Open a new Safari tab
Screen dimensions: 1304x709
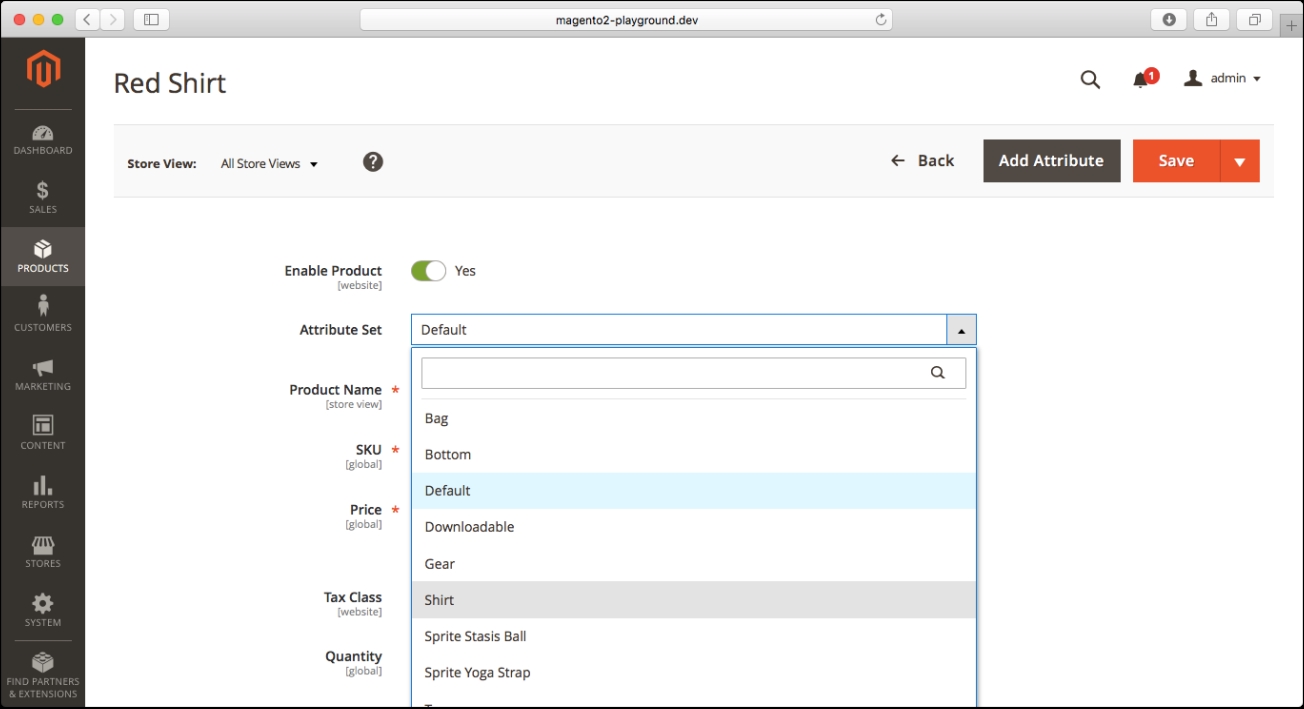[1292, 25]
